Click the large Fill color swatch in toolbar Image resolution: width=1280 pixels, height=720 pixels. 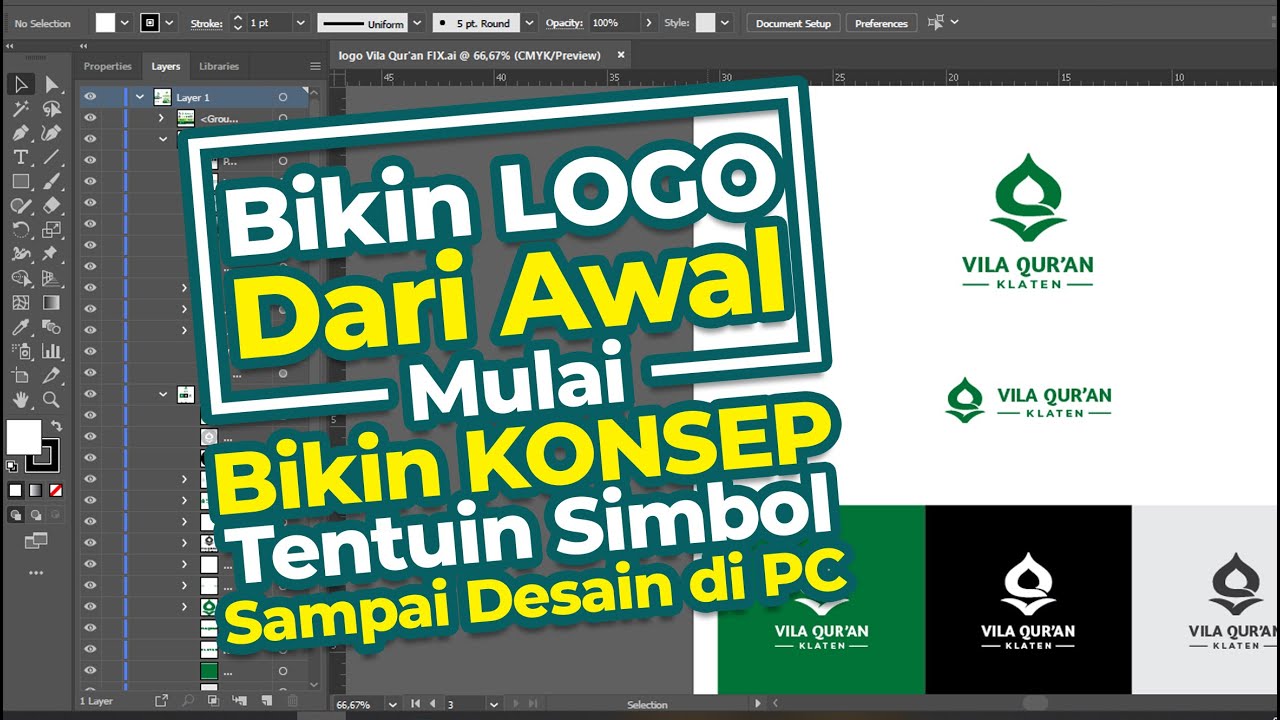coord(24,437)
